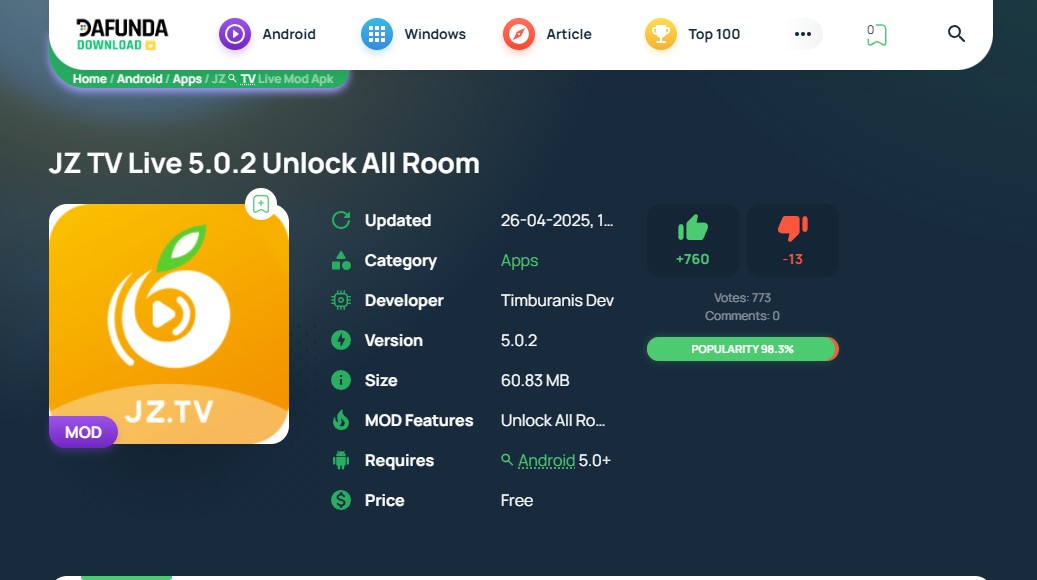Bookmark app using icon on thumbnail

pos(261,204)
